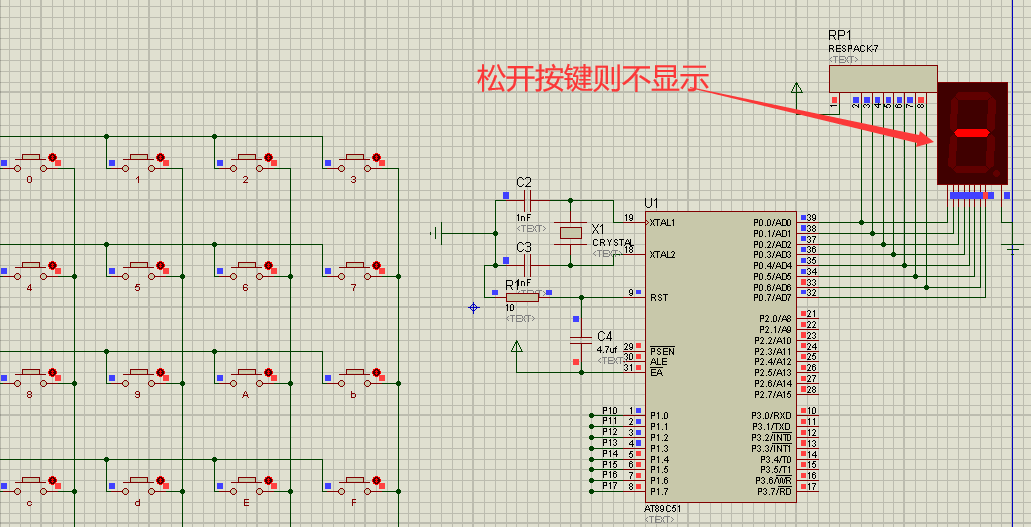The image size is (1031, 527).
Task: Select resistor R1 body
Action: (x=522, y=296)
